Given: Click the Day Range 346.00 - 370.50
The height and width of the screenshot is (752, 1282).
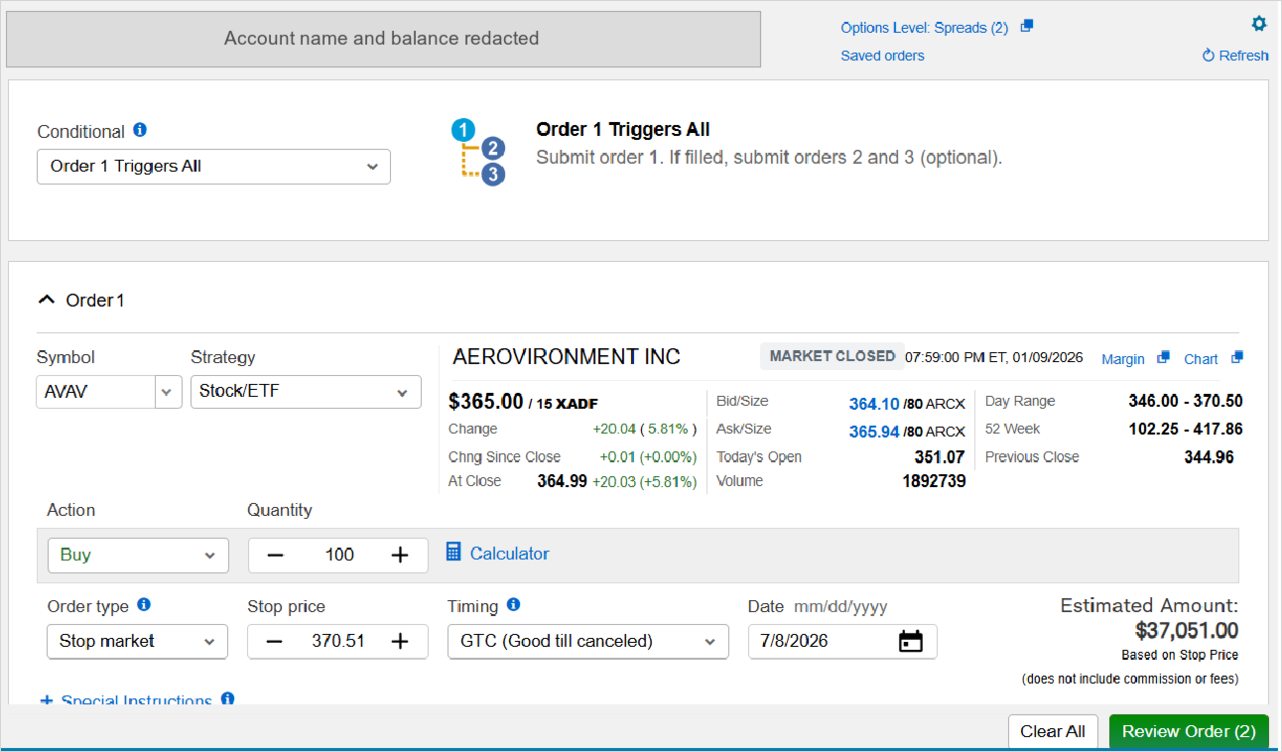Looking at the screenshot, I should point(1185,401).
